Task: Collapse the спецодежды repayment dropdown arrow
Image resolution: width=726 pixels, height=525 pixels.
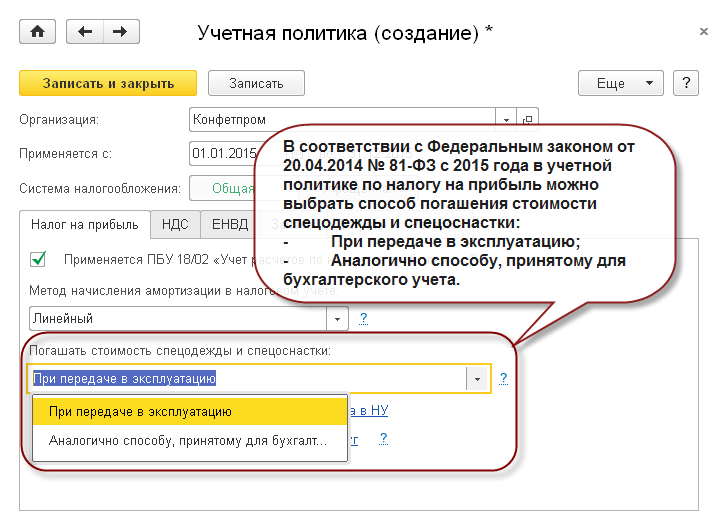Action: tap(477, 379)
